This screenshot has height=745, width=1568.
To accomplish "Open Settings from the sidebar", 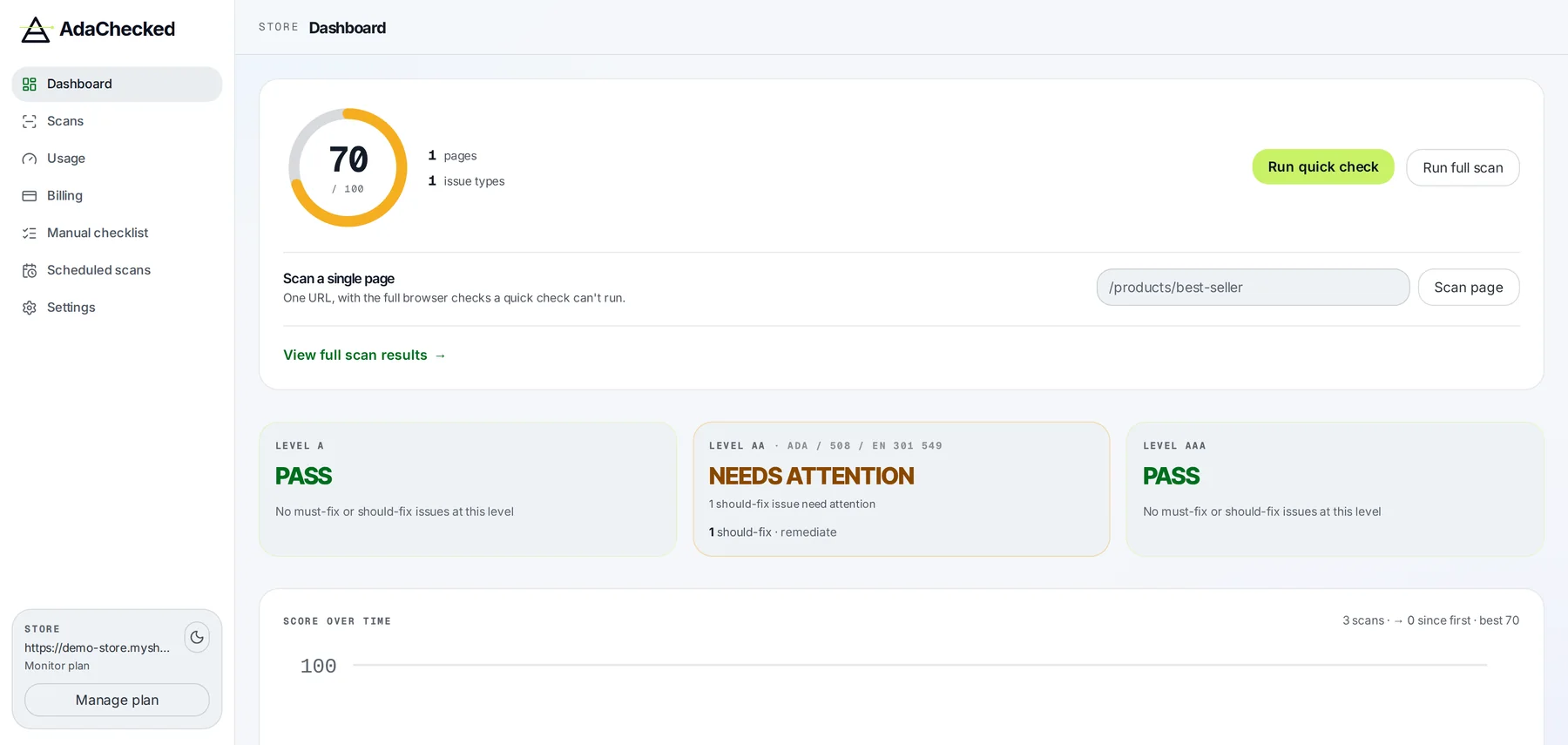I will 117,308.
